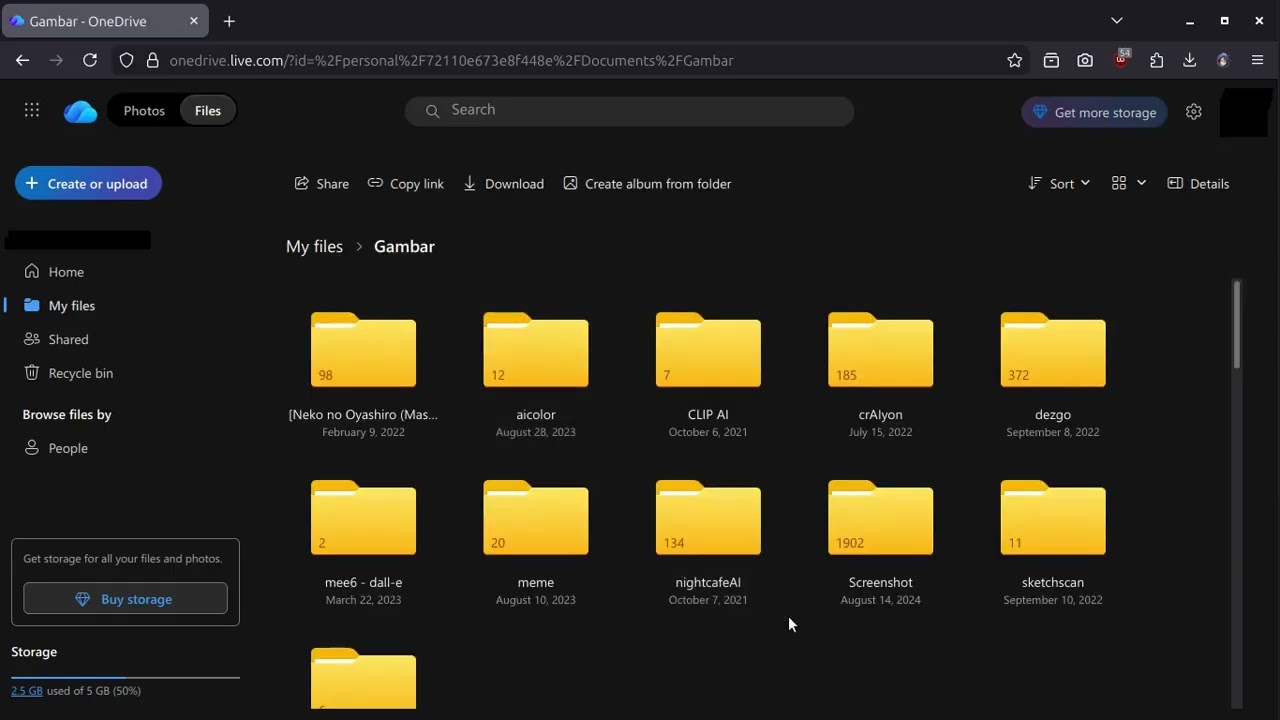Switch to the Photos view
Viewport: 1280px width, 720px height.
point(144,111)
